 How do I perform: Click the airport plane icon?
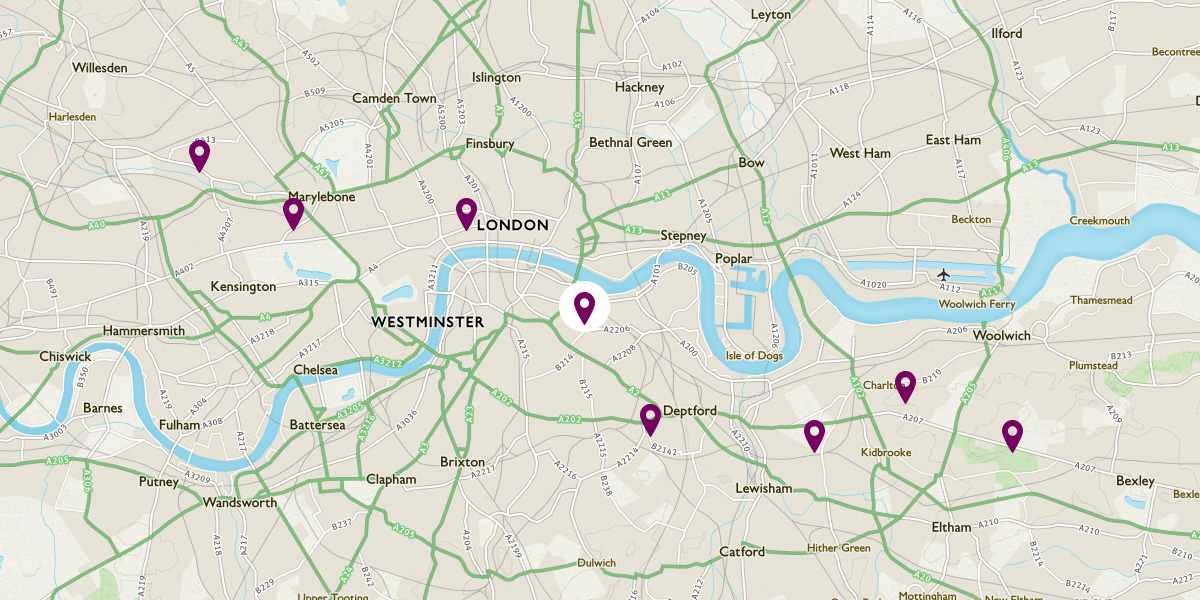[x=944, y=273]
